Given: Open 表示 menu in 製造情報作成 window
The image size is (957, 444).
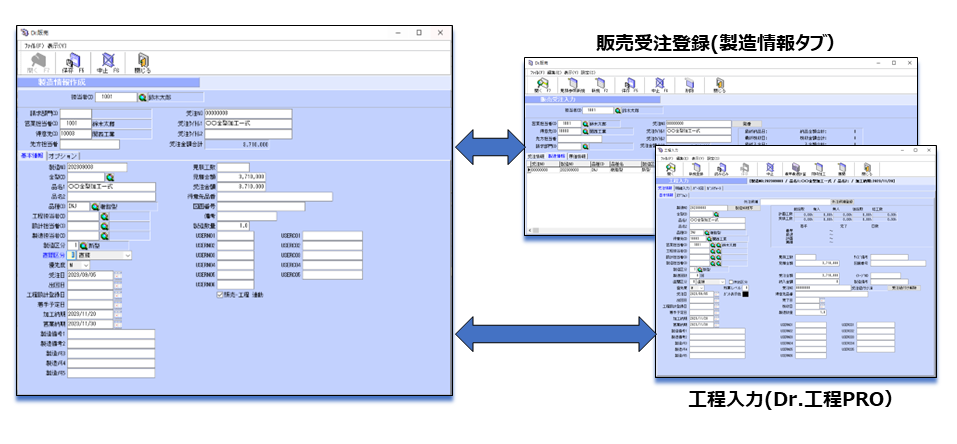Looking at the screenshot, I should point(57,46).
